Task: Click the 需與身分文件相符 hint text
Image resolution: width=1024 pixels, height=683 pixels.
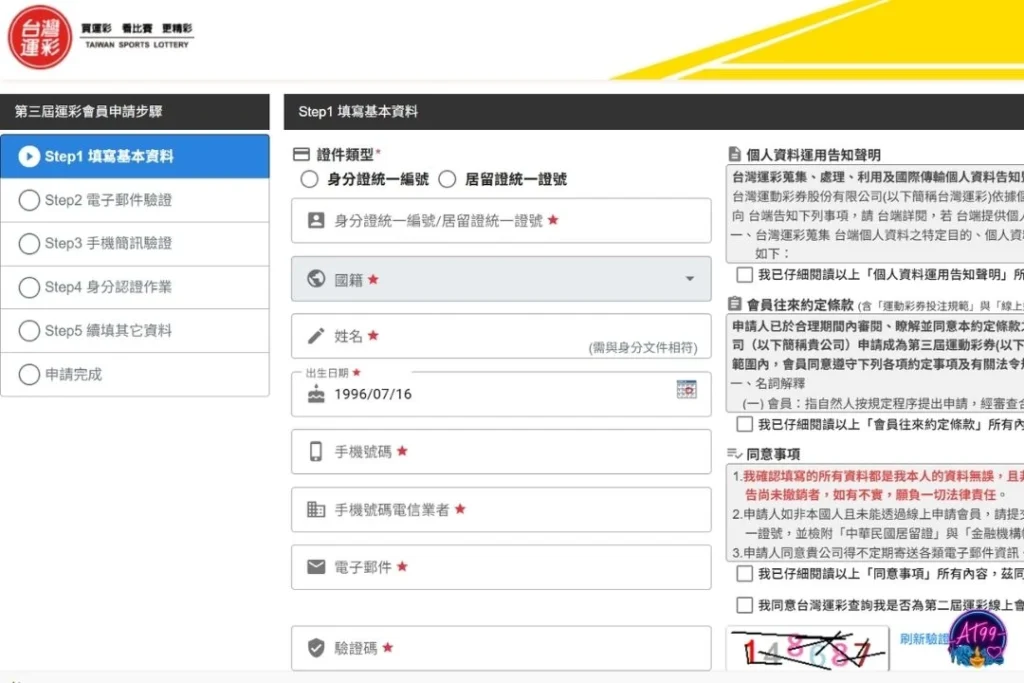Action: coord(643,348)
